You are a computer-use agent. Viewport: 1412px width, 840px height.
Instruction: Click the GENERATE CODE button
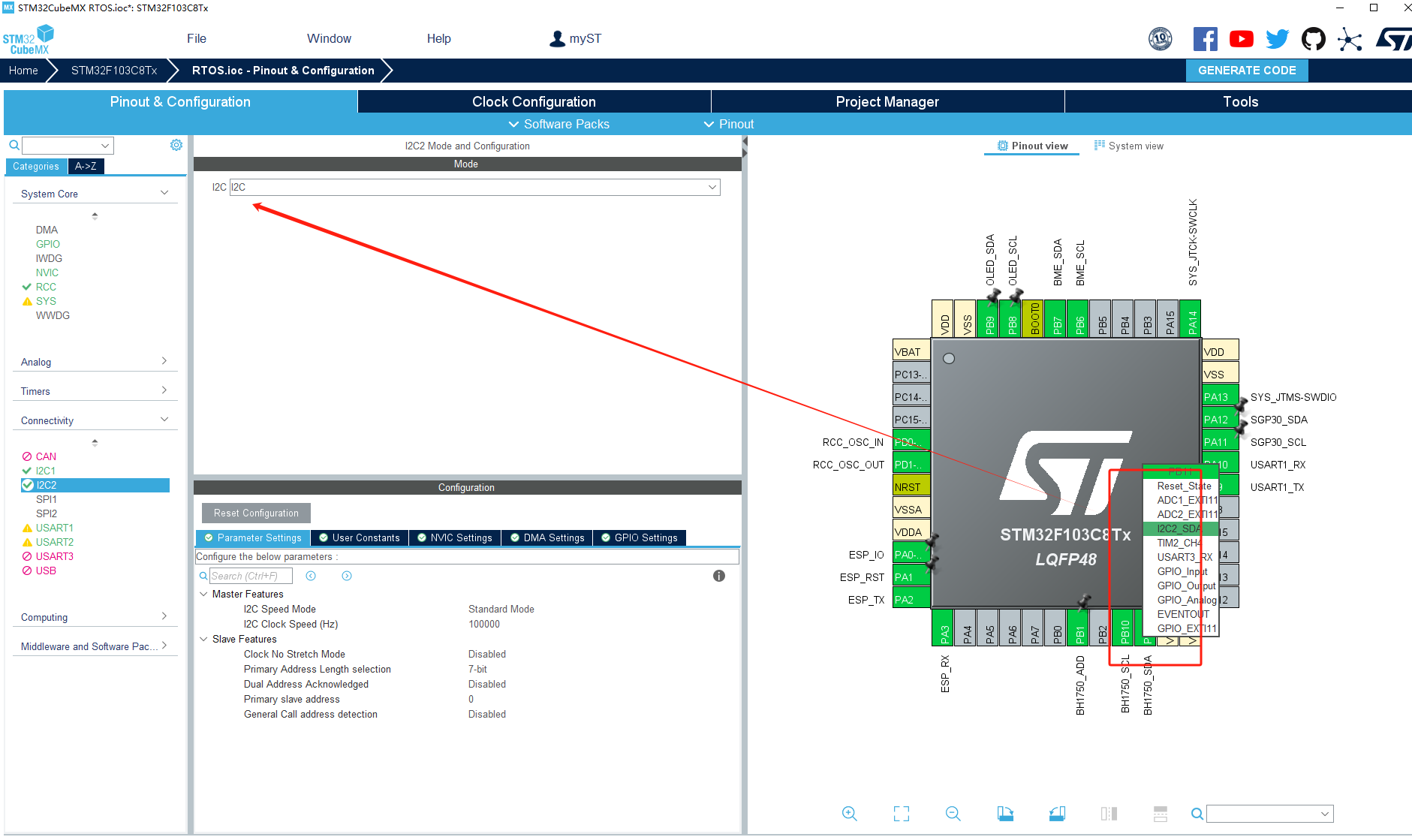(1247, 70)
